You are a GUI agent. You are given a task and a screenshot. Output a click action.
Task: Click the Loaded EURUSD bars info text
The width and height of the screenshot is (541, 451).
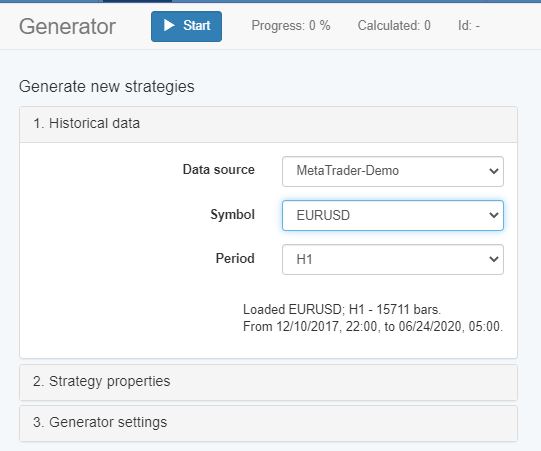click(373, 318)
